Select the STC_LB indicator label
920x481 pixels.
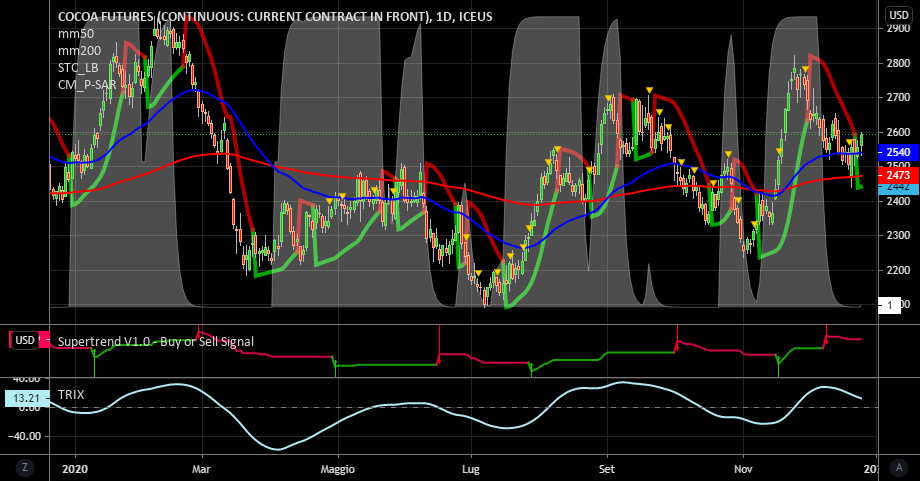[x=79, y=67]
